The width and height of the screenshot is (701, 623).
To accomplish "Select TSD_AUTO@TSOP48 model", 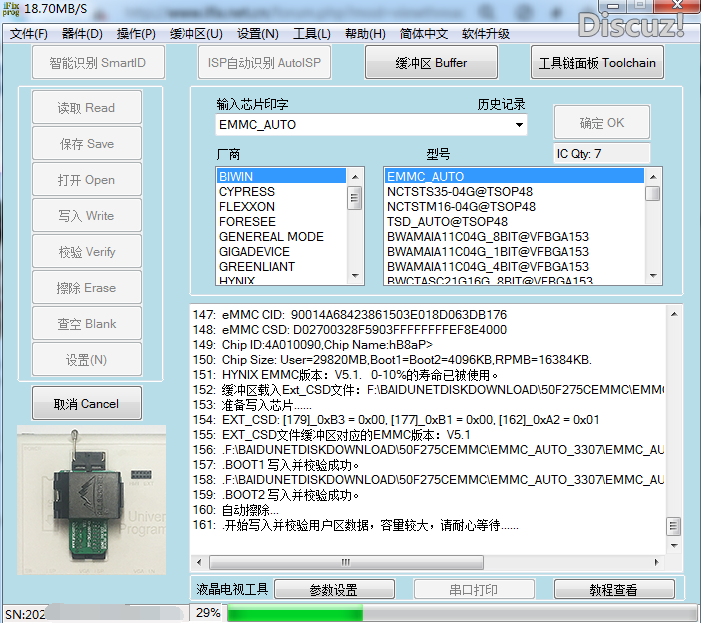I will (x=514, y=221).
